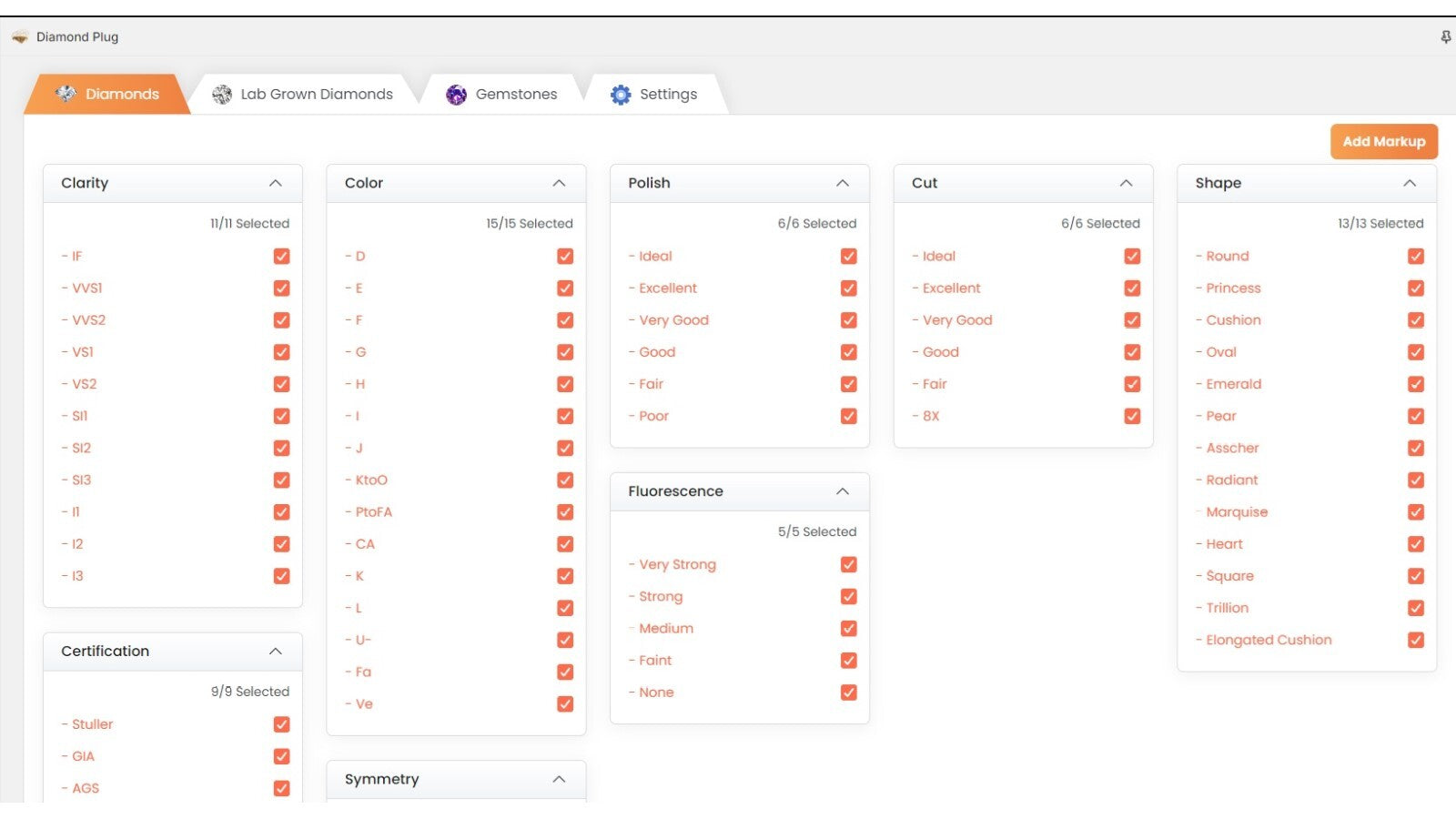Collapse the Symmetry panel
Image resolution: width=1456 pixels, height=819 pixels.
pyautogui.click(x=559, y=780)
